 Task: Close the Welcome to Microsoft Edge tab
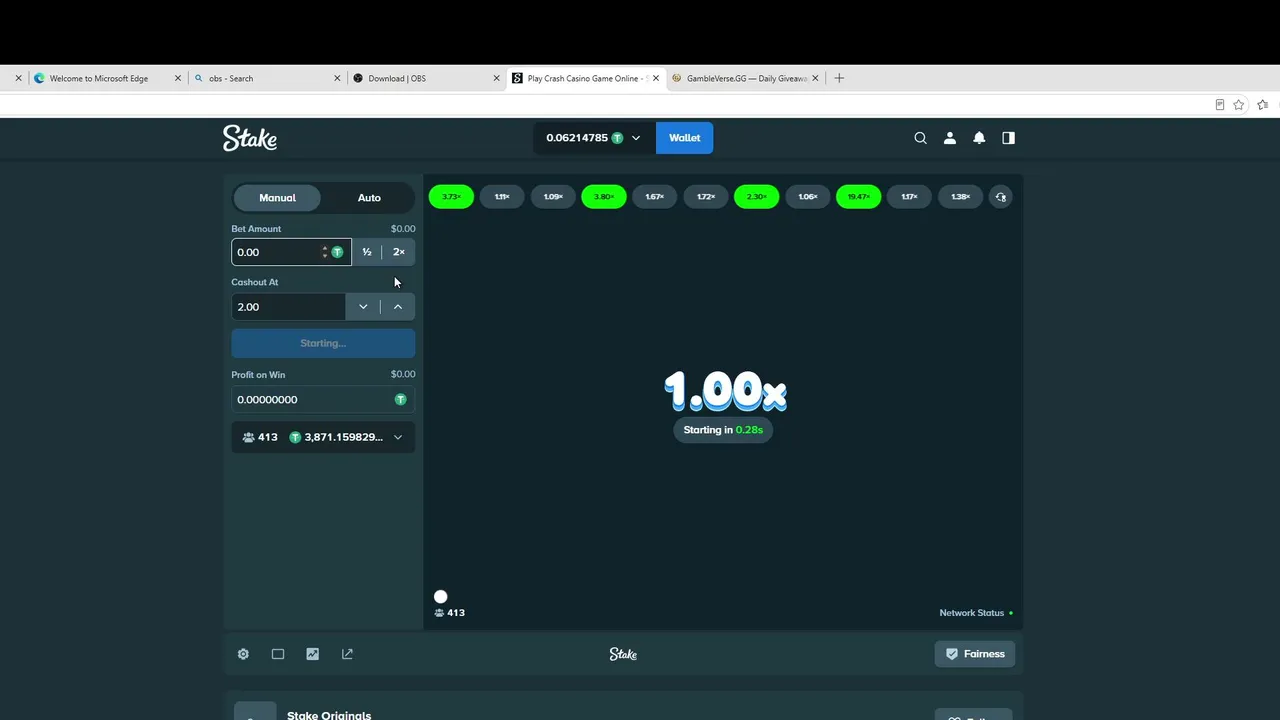coord(178,78)
